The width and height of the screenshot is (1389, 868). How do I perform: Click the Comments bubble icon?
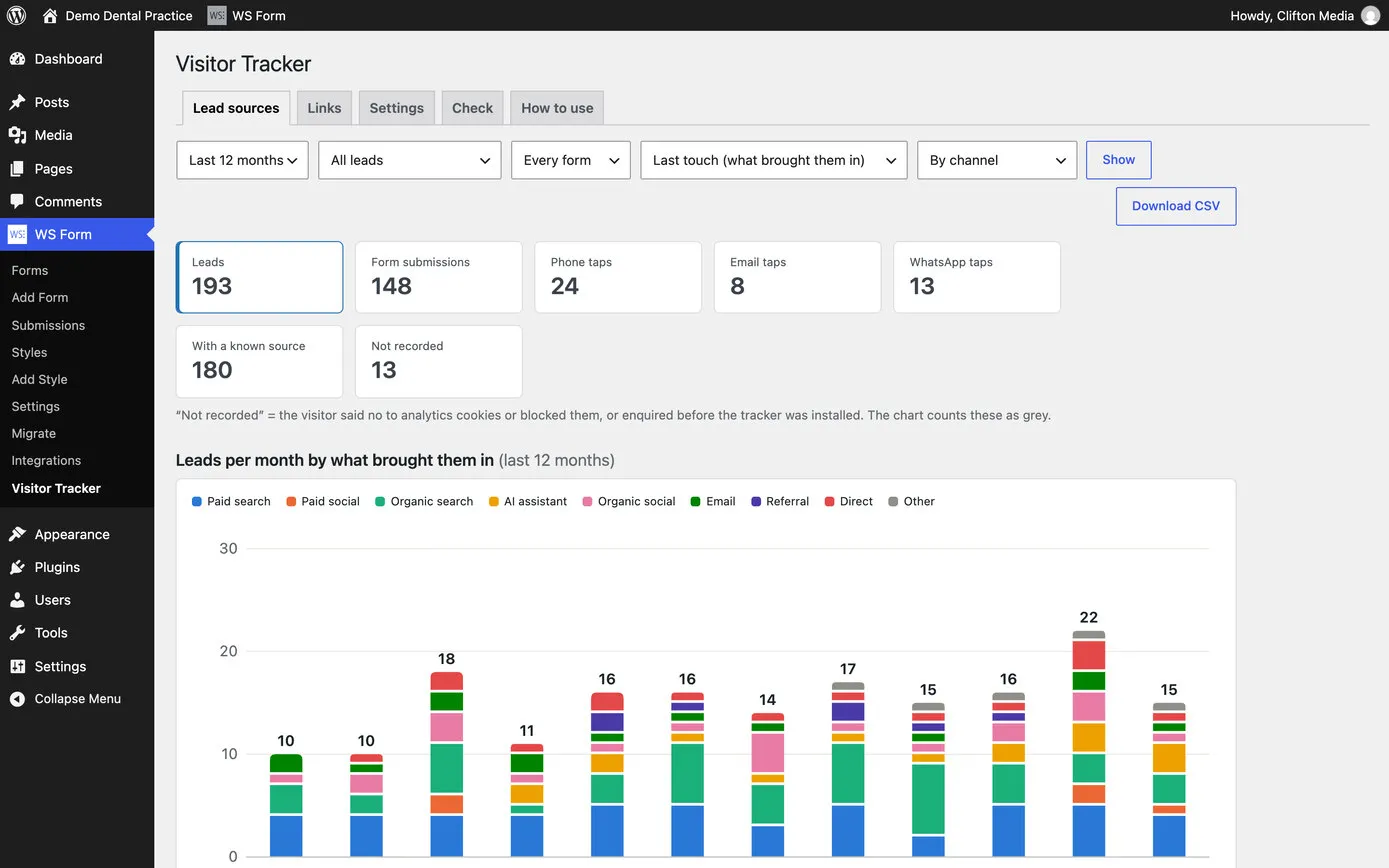[17, 201]
